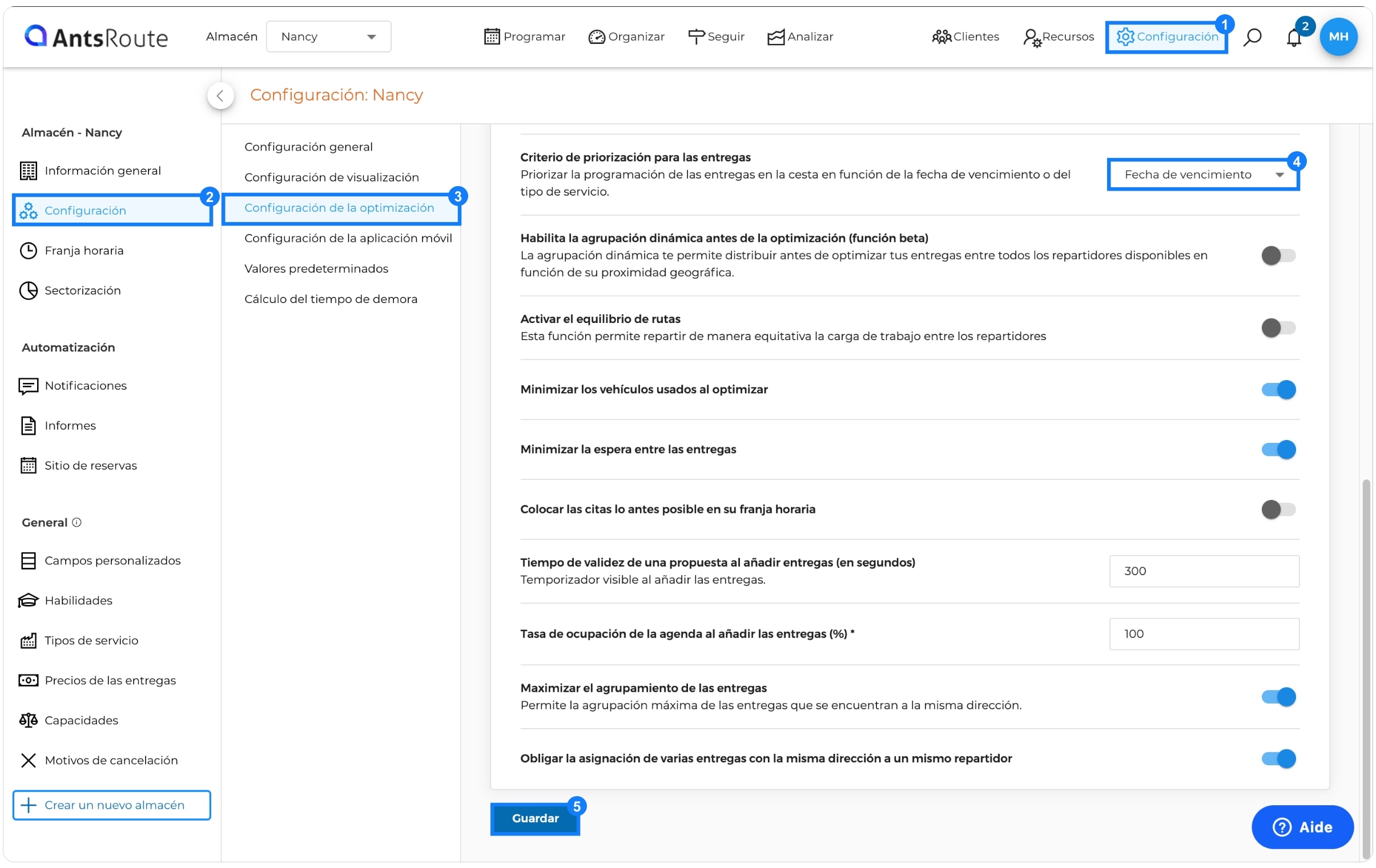Open the Organizar gauge icon
The image size is (1376, 868).
pyautogui.click(x=596, y=37)
